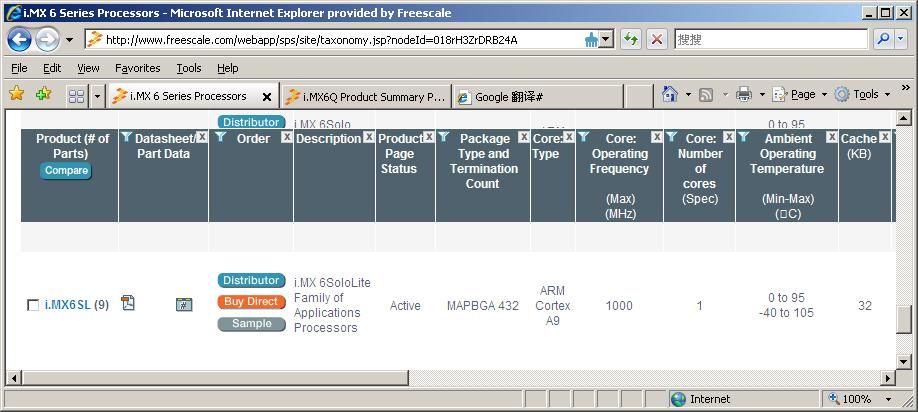Switch to the i.MX 6 Series Processors tab
Viewport: 918px width, 412px height.
pyautogui.click(x=186, y=96)
